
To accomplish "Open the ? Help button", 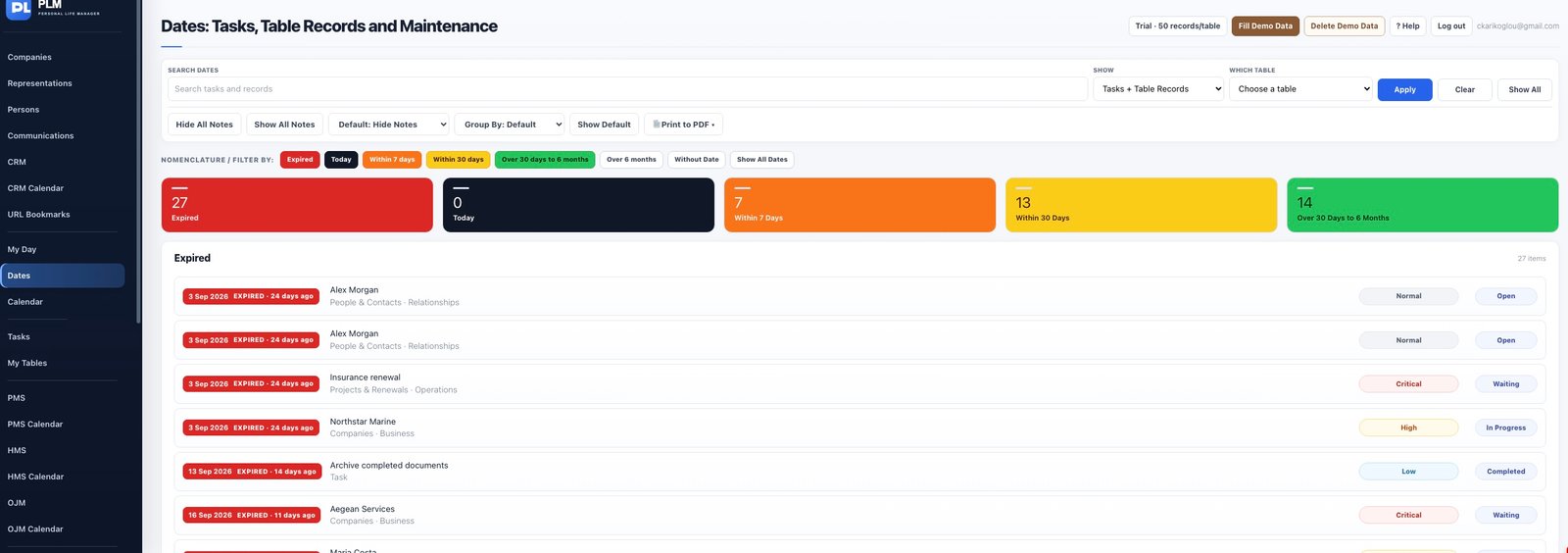I will (1407, 25).
